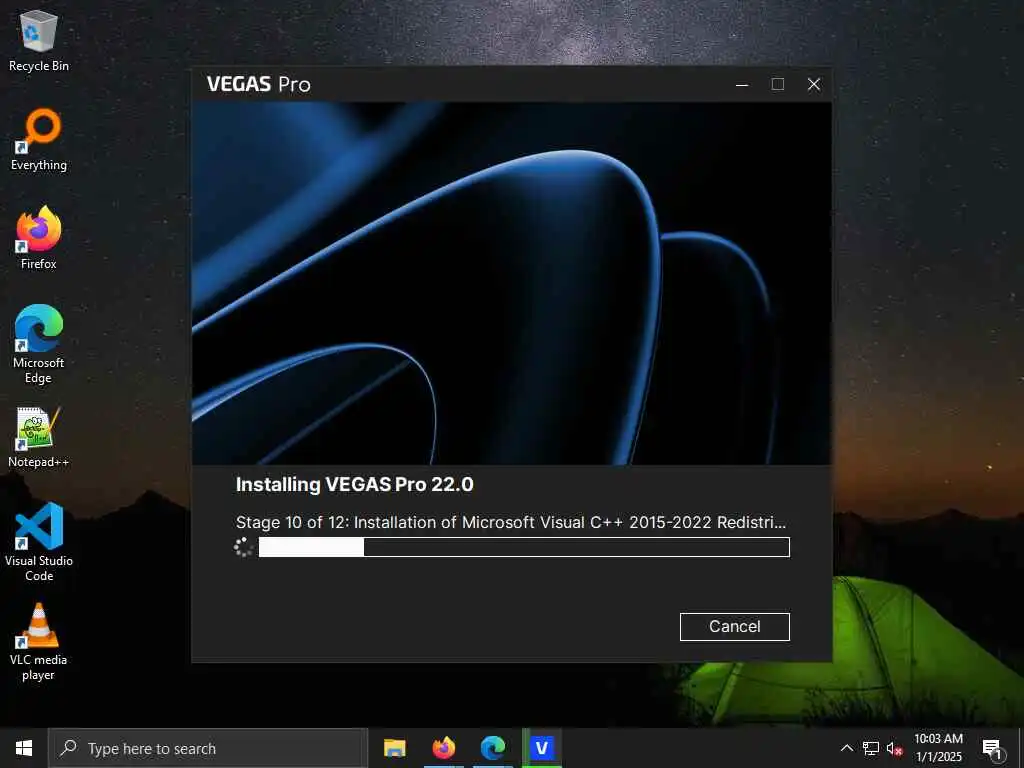Select the Microsoft Edge desktop shortcut
1024x768 pixels.
click(39, 345)
